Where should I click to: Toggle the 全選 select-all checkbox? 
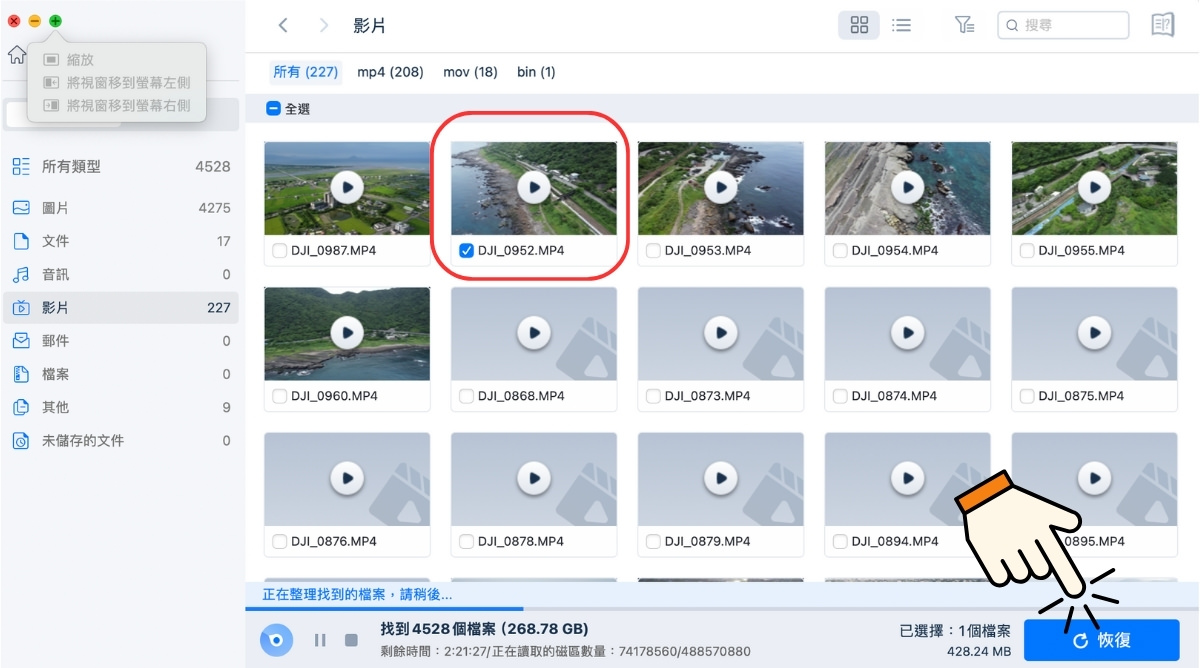click(x=273, y=109)
